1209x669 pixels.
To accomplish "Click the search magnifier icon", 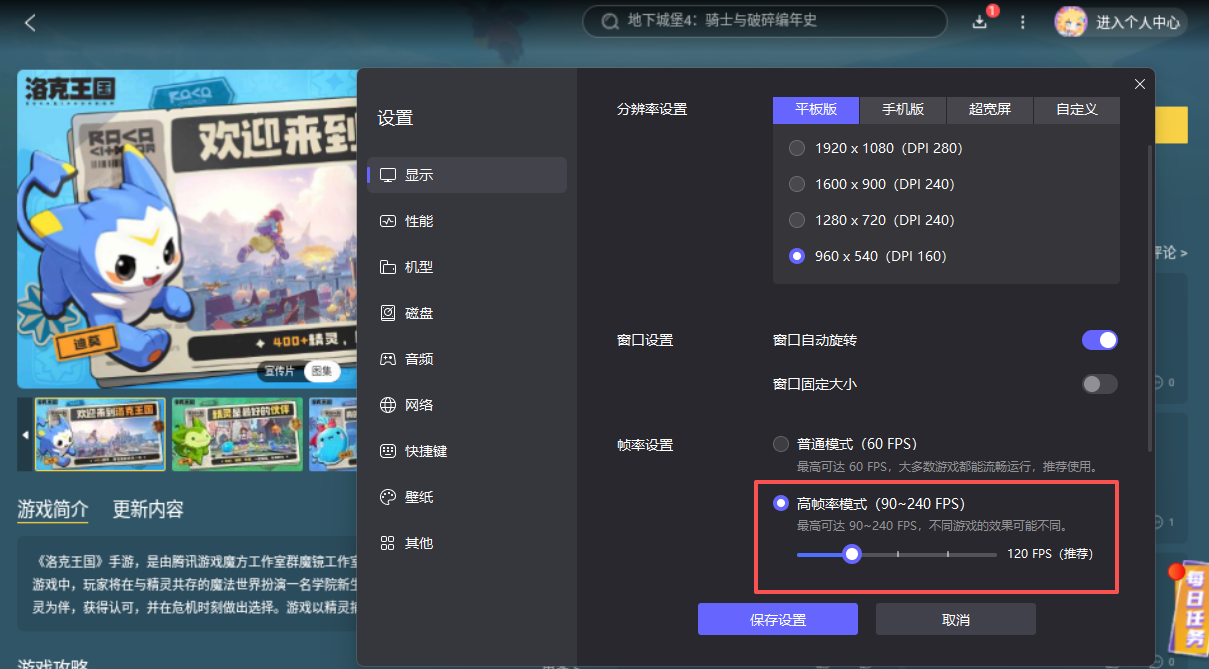I will click(608, 21).
